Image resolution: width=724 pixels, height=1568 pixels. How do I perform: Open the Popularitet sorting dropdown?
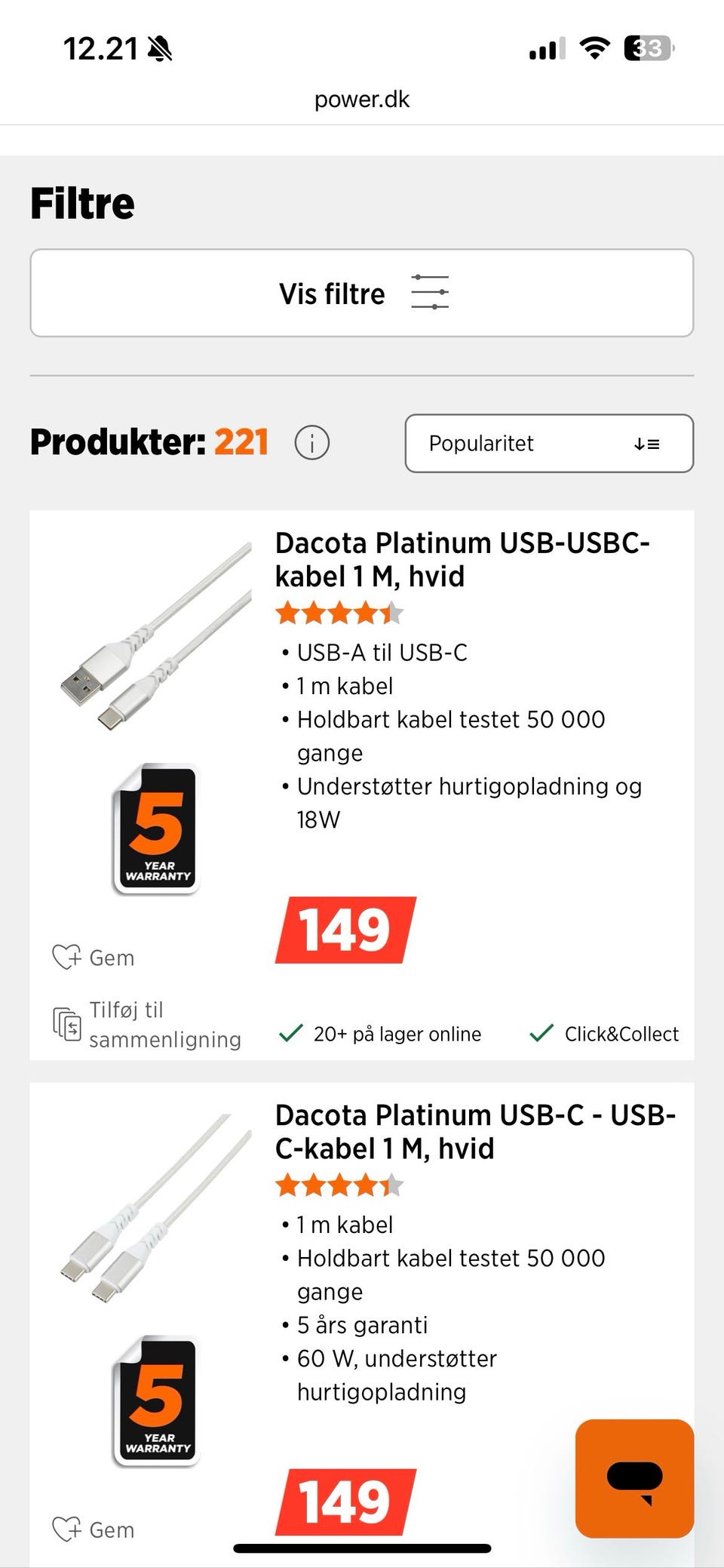click(x=548, y=443)
